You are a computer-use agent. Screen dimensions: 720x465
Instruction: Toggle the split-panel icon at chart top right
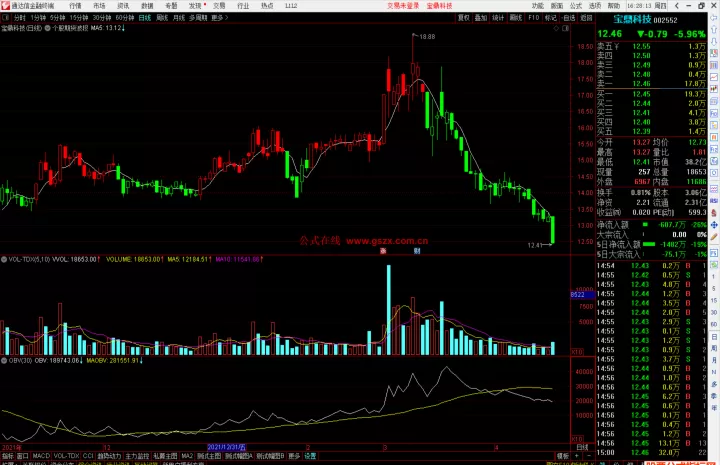pyautogui.click(x=566, y=28)
